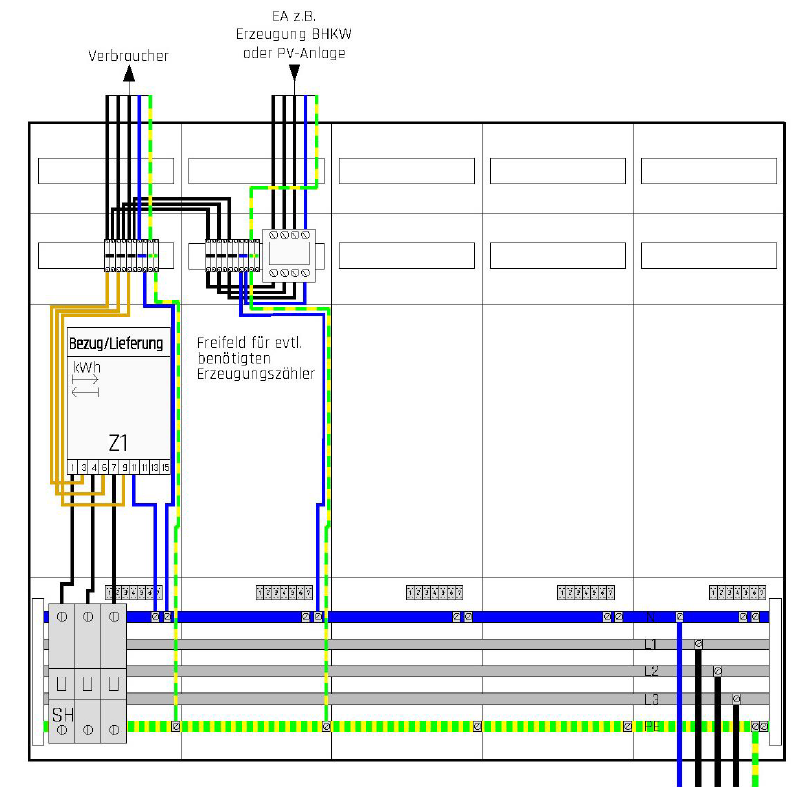Click the "oder PV-Anlage" text line
Screen dimensions: 791x787
coord(294,53)
